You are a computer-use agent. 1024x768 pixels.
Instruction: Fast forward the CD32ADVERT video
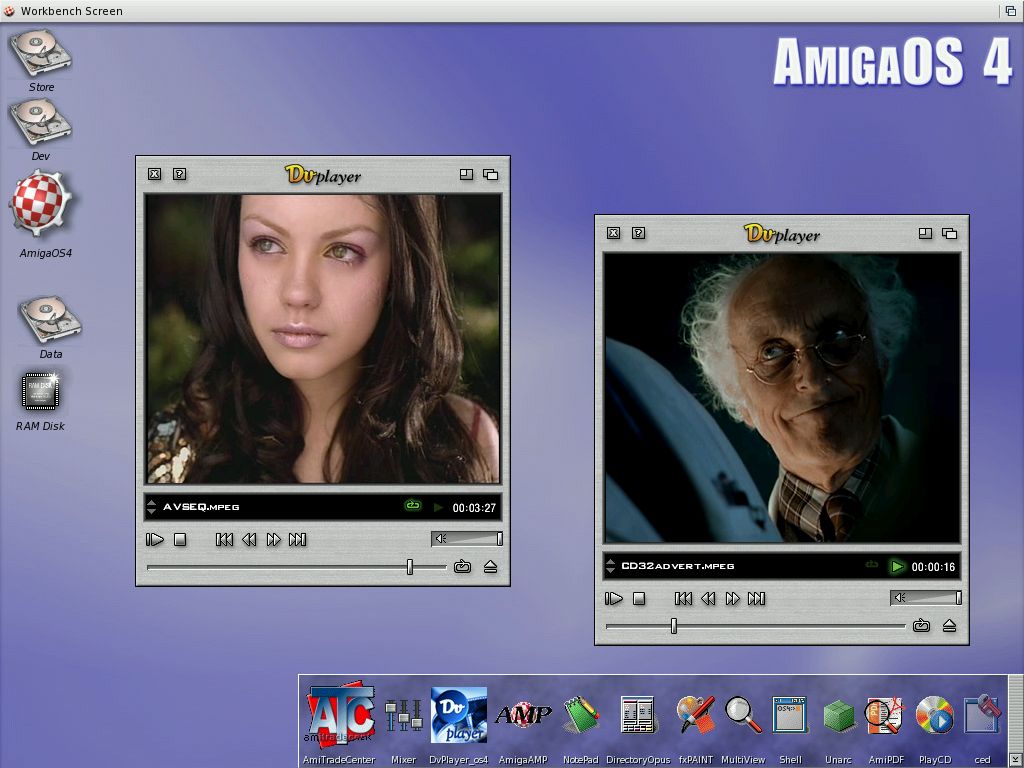733,598
